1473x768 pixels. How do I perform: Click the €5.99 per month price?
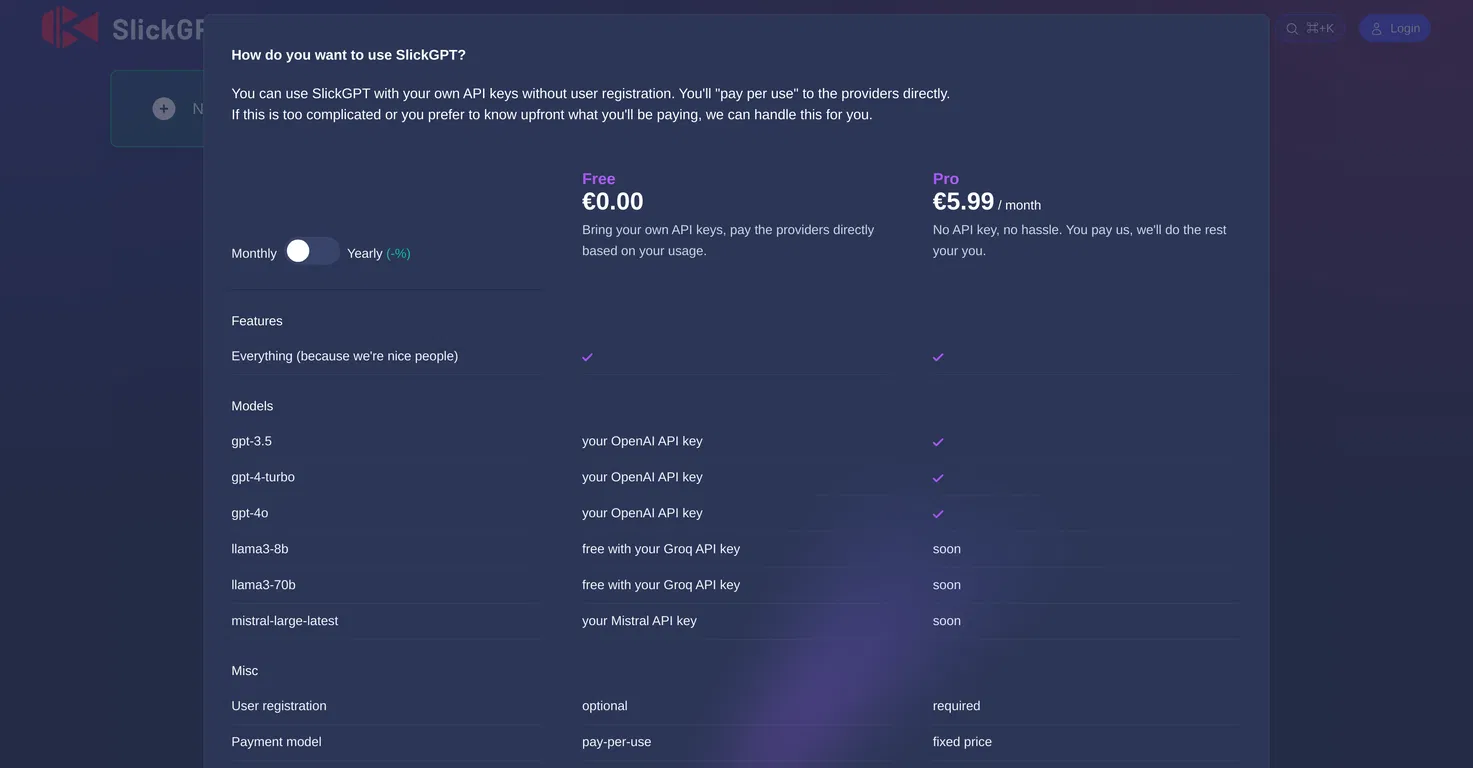click(987, 202)
